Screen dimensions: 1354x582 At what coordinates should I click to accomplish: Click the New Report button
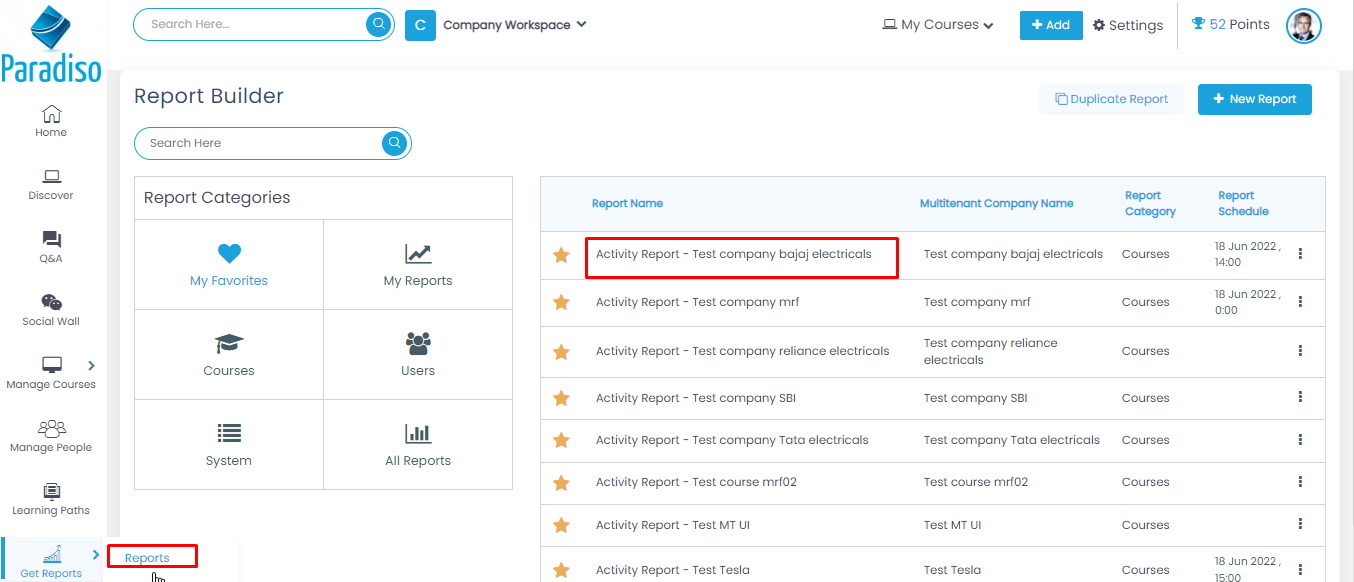click(x=1254, y=99)
